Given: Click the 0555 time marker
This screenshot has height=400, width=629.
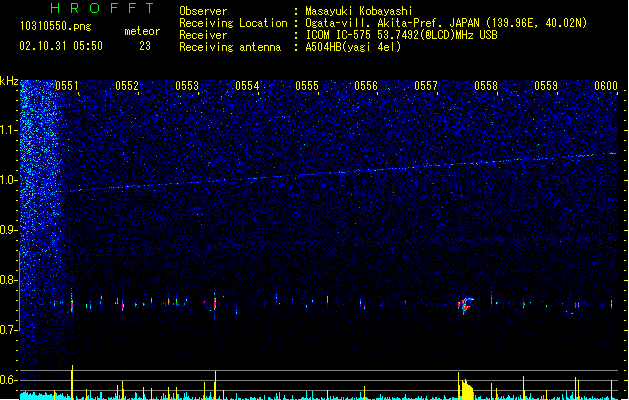Looking at the screenshot, I should tap(307, 86).
